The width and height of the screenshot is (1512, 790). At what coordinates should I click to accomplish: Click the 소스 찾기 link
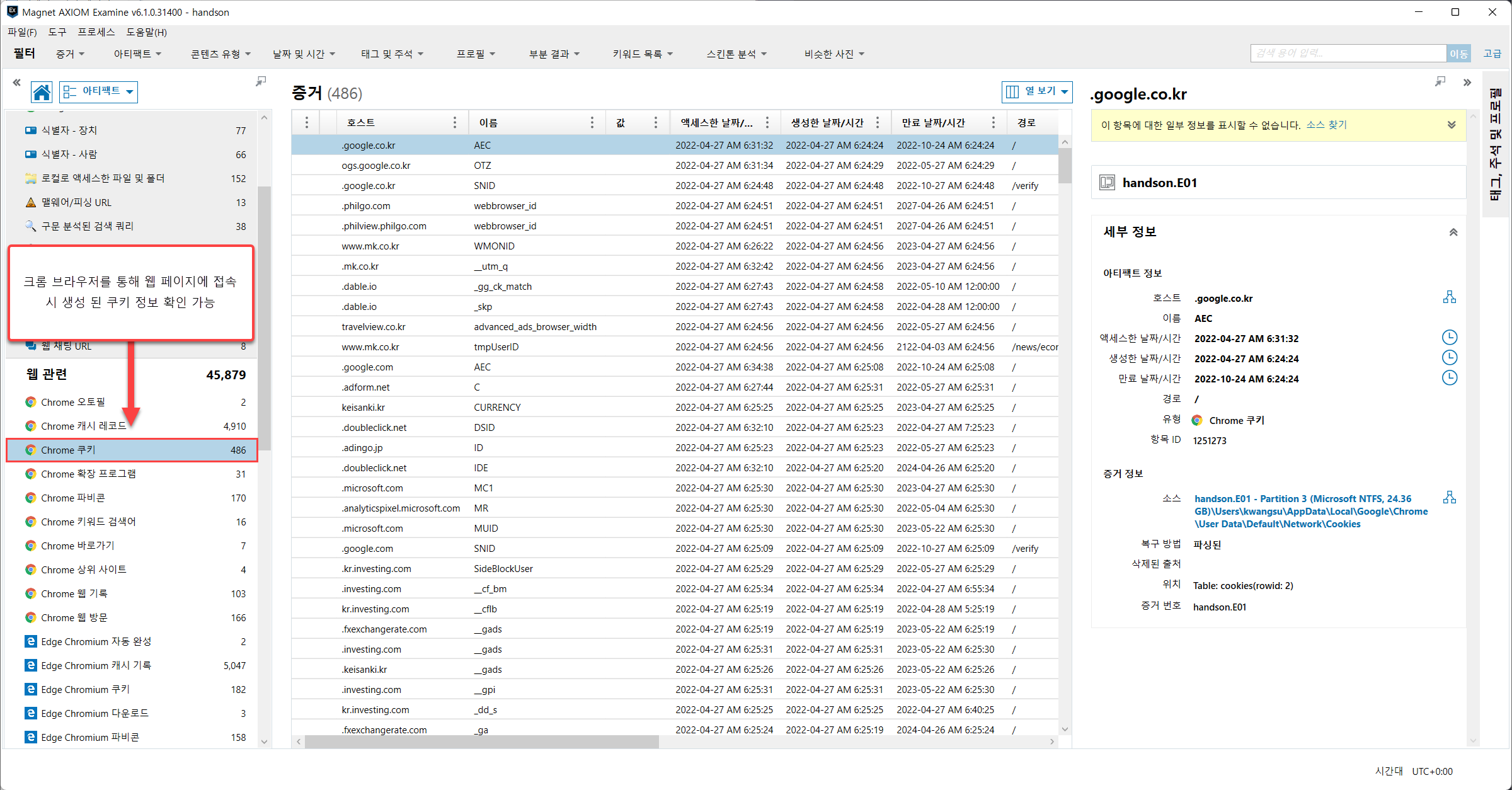1327,125
